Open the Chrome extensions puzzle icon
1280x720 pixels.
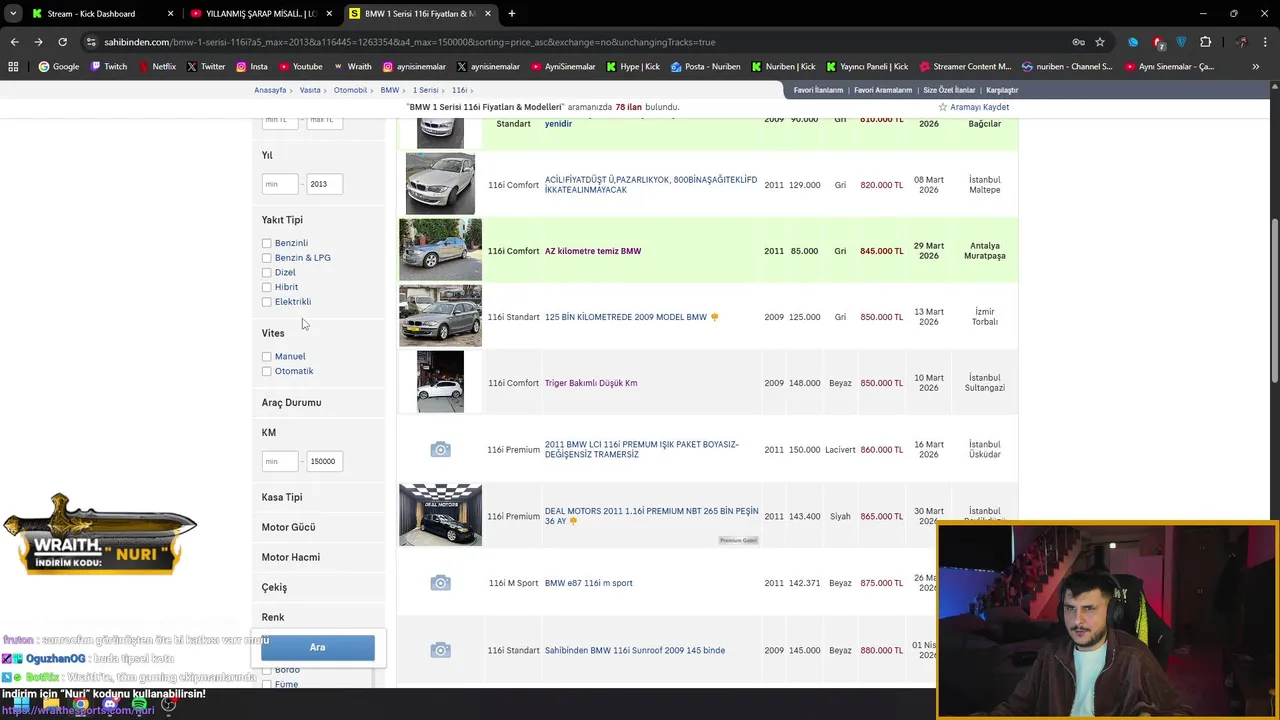[1205, 42]
